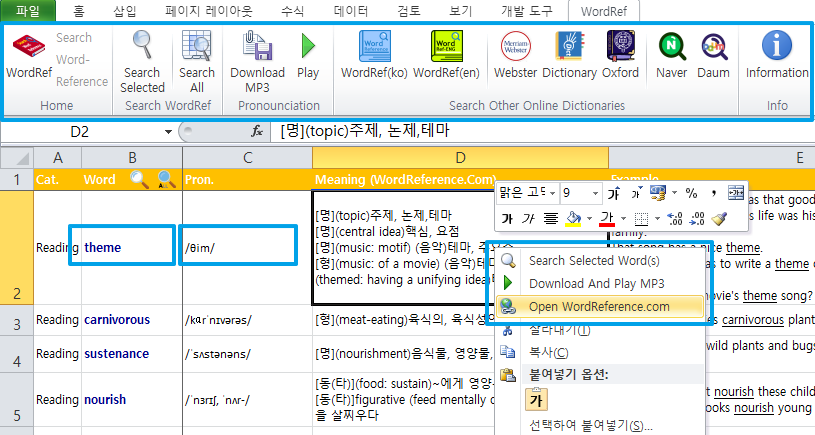
Task: Open WordRef(ko) dictionary icon
Action: (374, 46)
